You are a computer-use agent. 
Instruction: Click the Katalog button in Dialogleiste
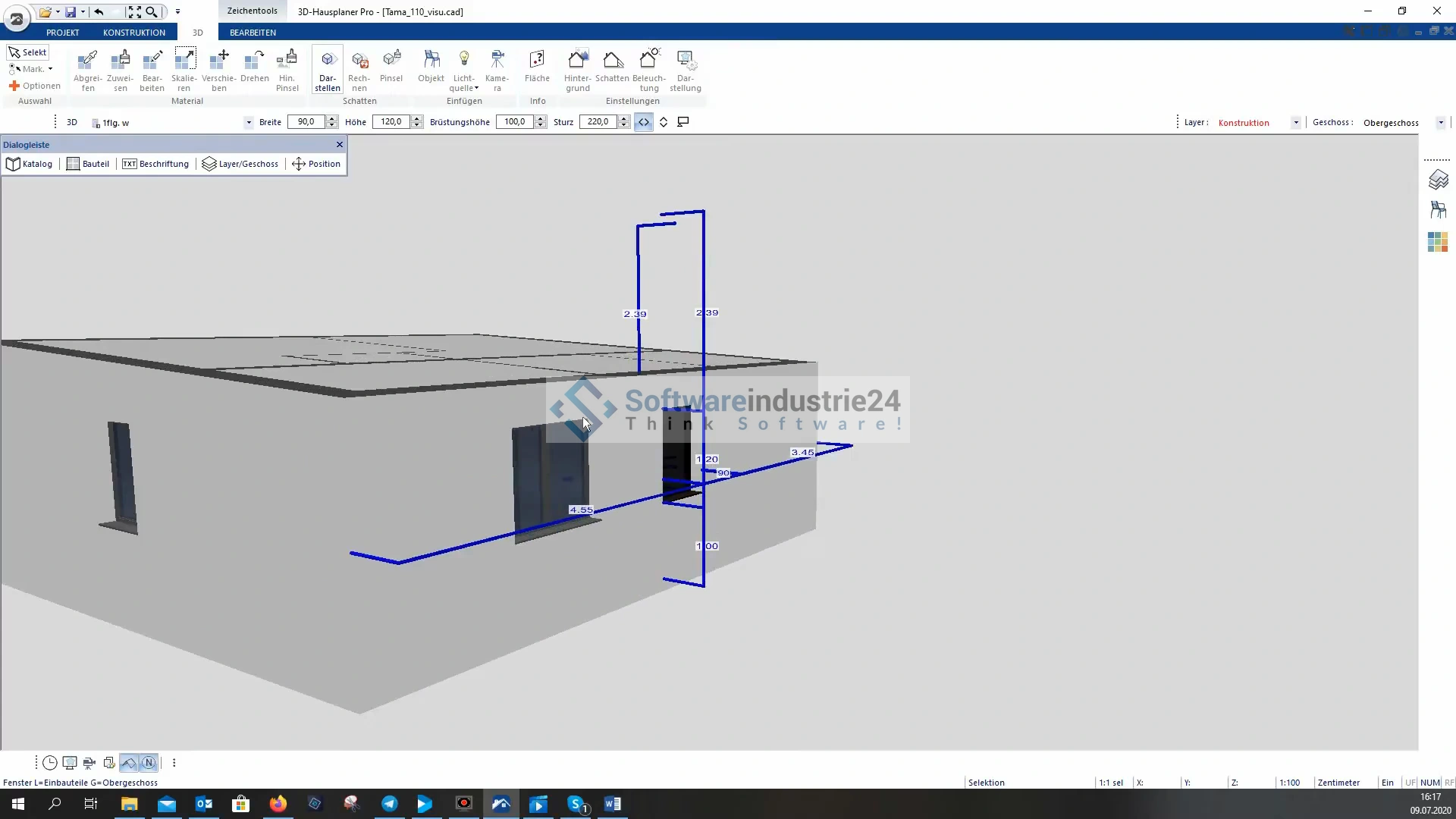tap(30, 164)
